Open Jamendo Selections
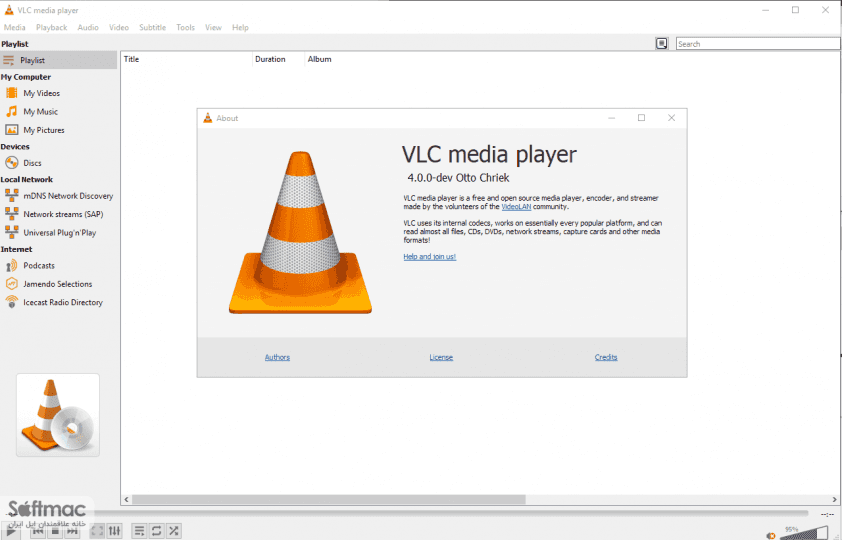The image size is (842, 540). click(x=59, y=284)
